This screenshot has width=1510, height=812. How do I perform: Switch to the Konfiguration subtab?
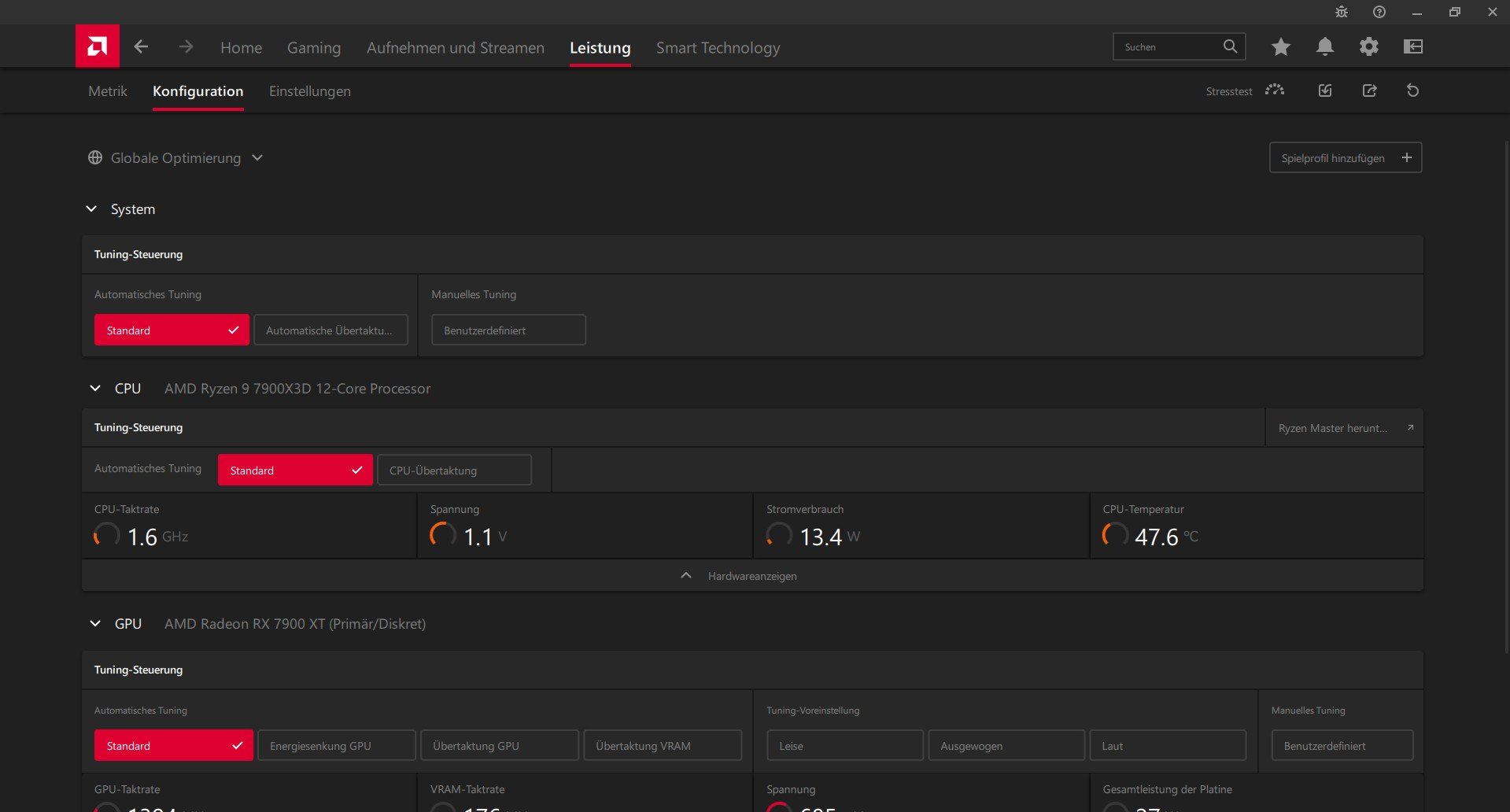coord(198,90)
